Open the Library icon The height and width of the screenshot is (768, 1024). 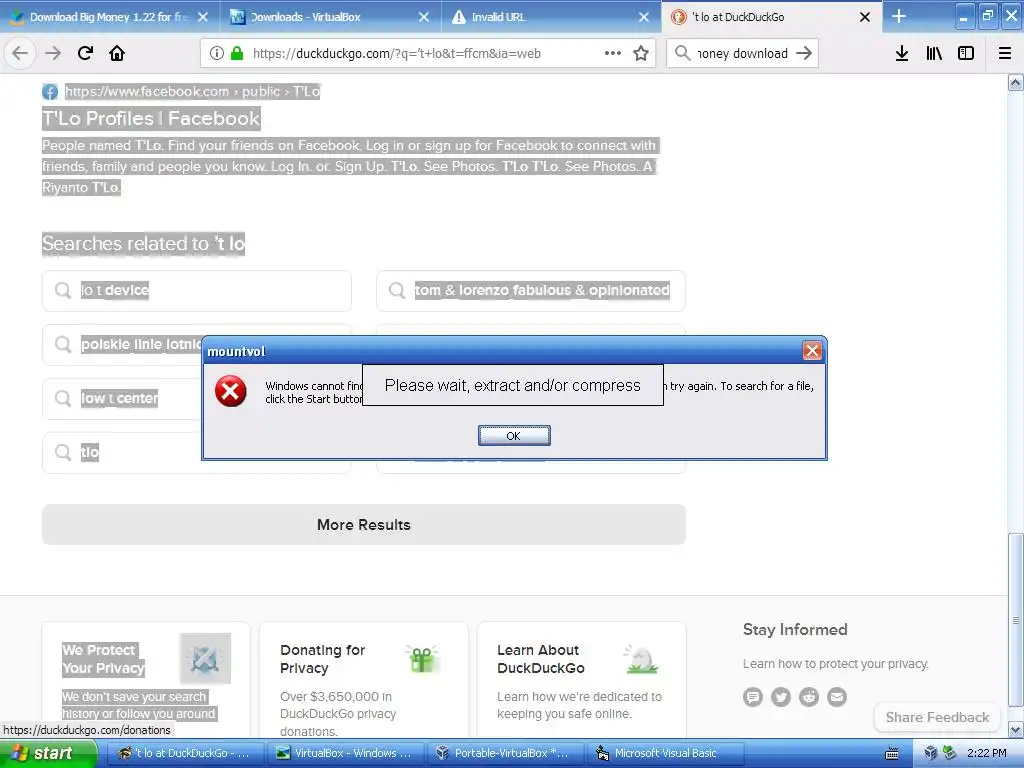(934, 53)
